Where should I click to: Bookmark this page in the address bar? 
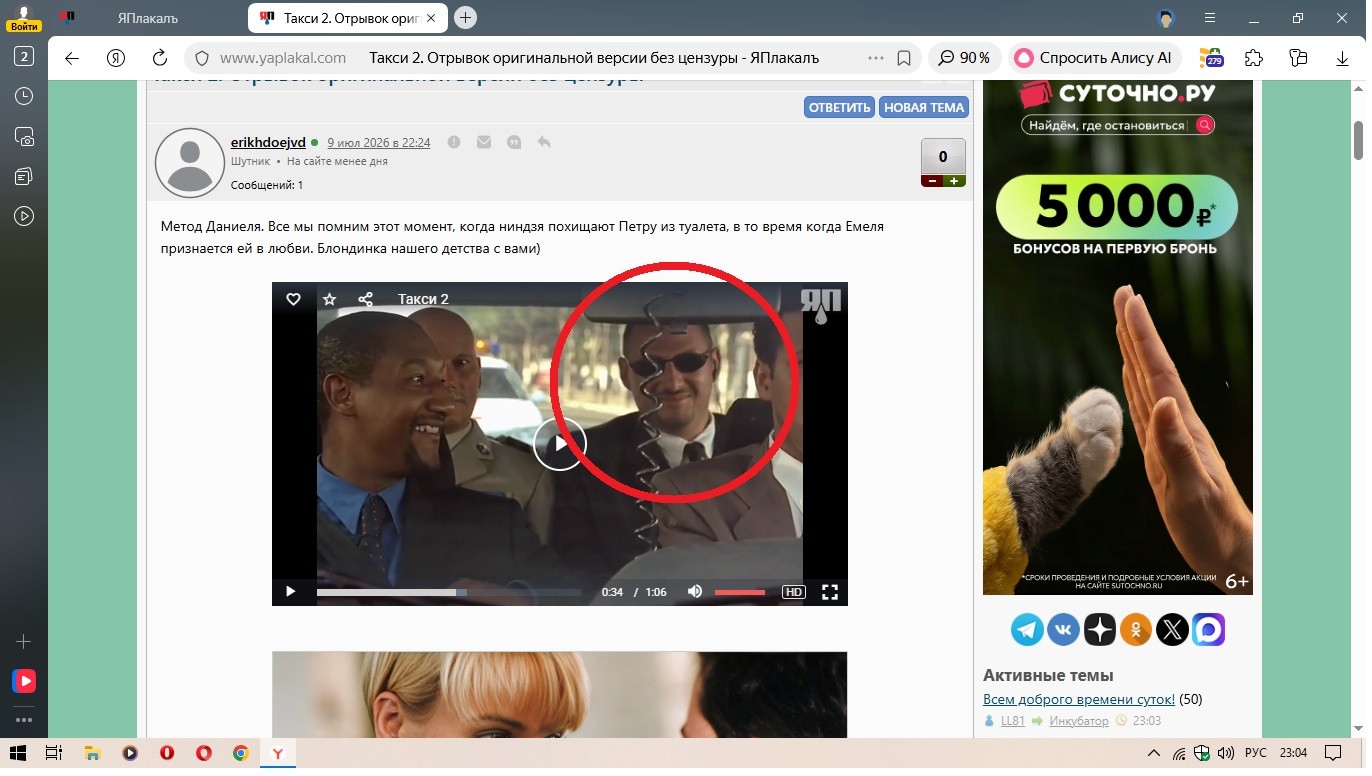(x=904, y=58)
